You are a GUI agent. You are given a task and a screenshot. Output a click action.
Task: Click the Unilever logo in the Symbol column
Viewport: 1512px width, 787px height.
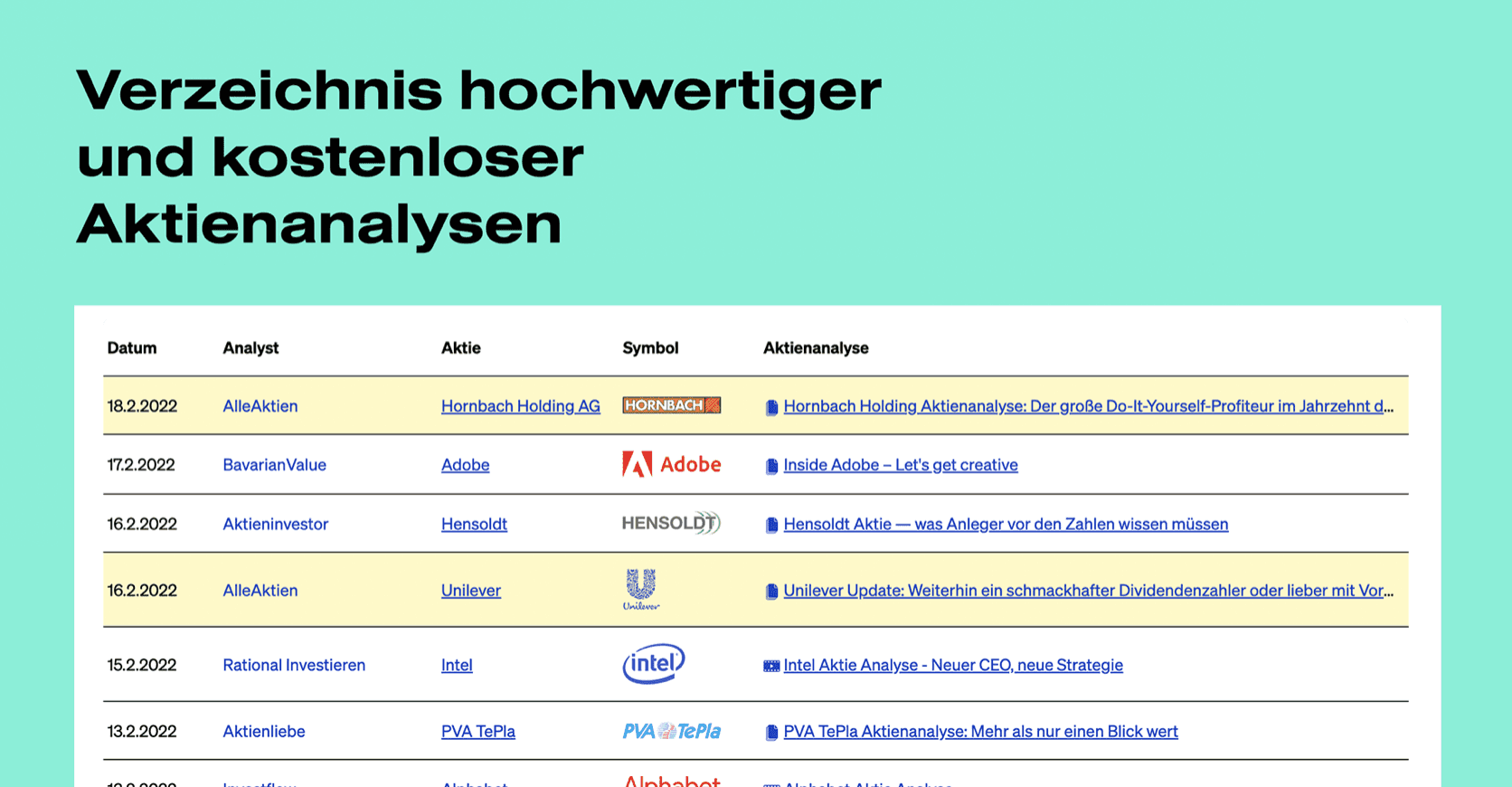click(x=641, y=590)
